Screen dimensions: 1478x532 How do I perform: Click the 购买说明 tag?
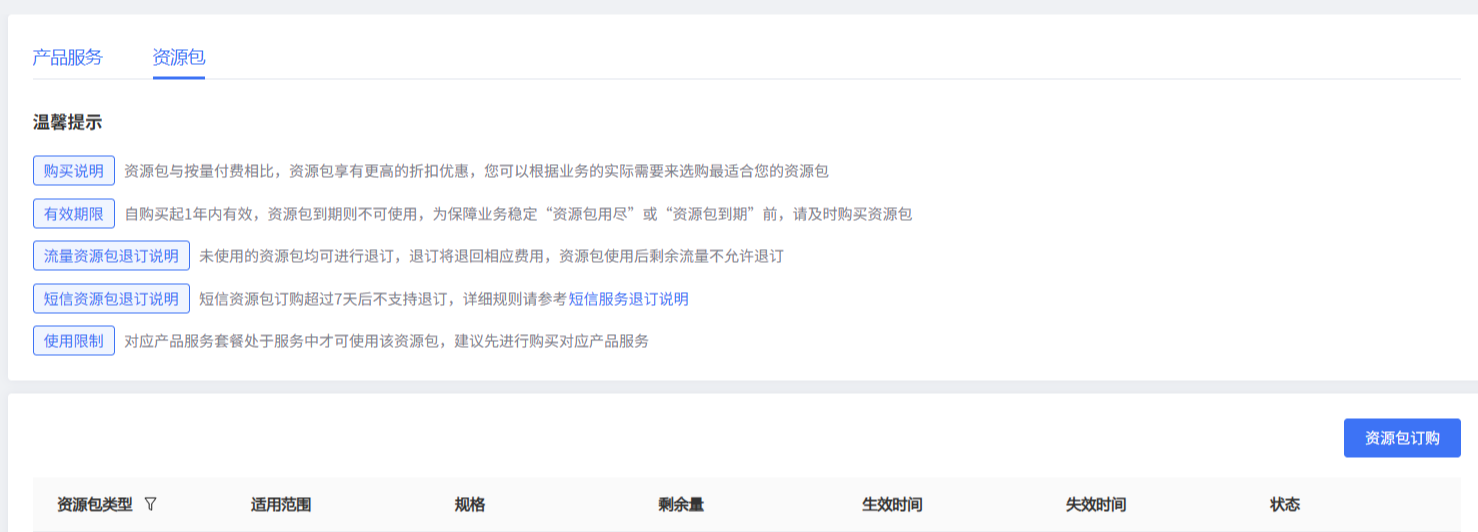74,171
